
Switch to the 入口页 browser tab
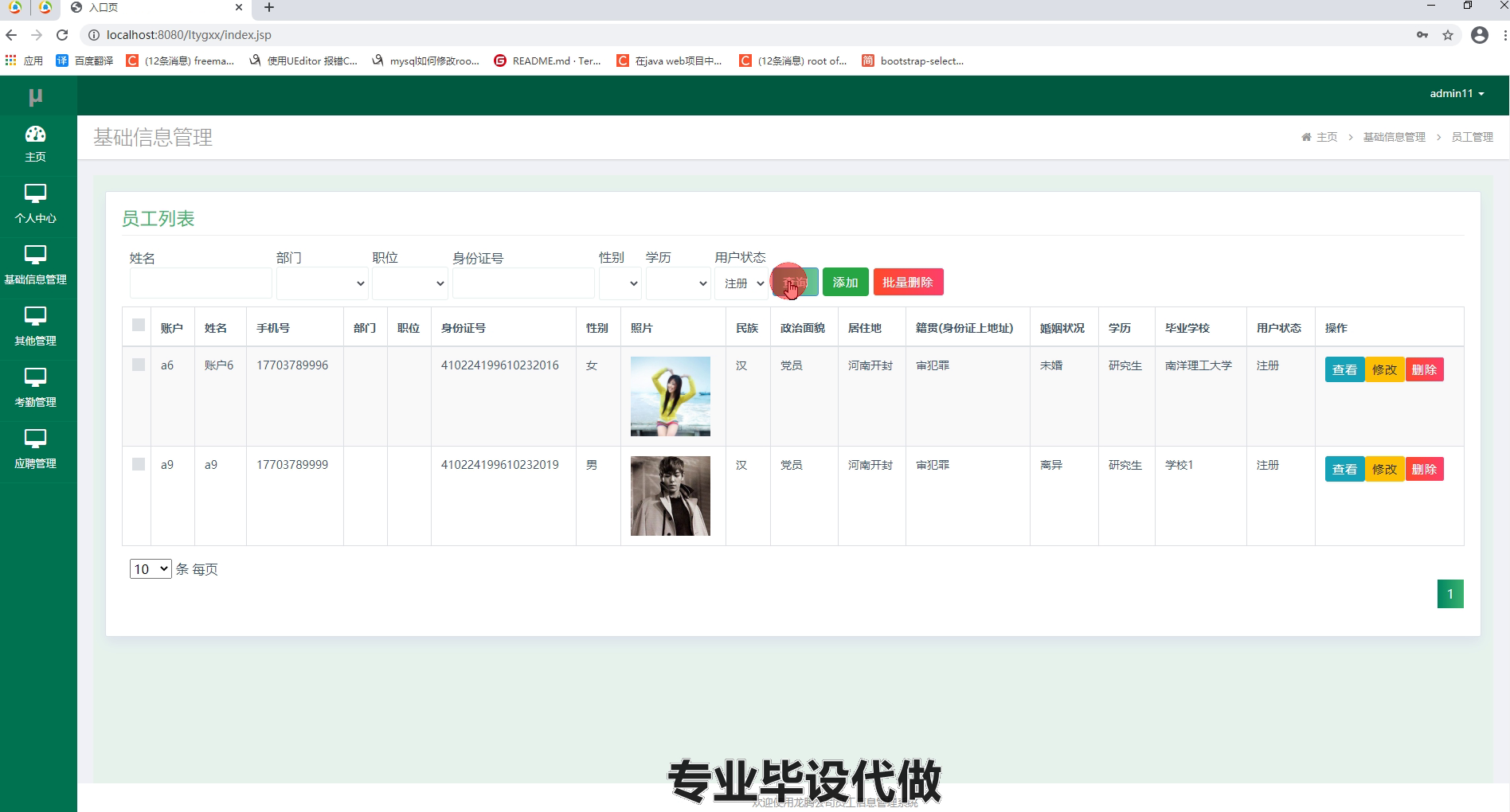tap(157, 8)
